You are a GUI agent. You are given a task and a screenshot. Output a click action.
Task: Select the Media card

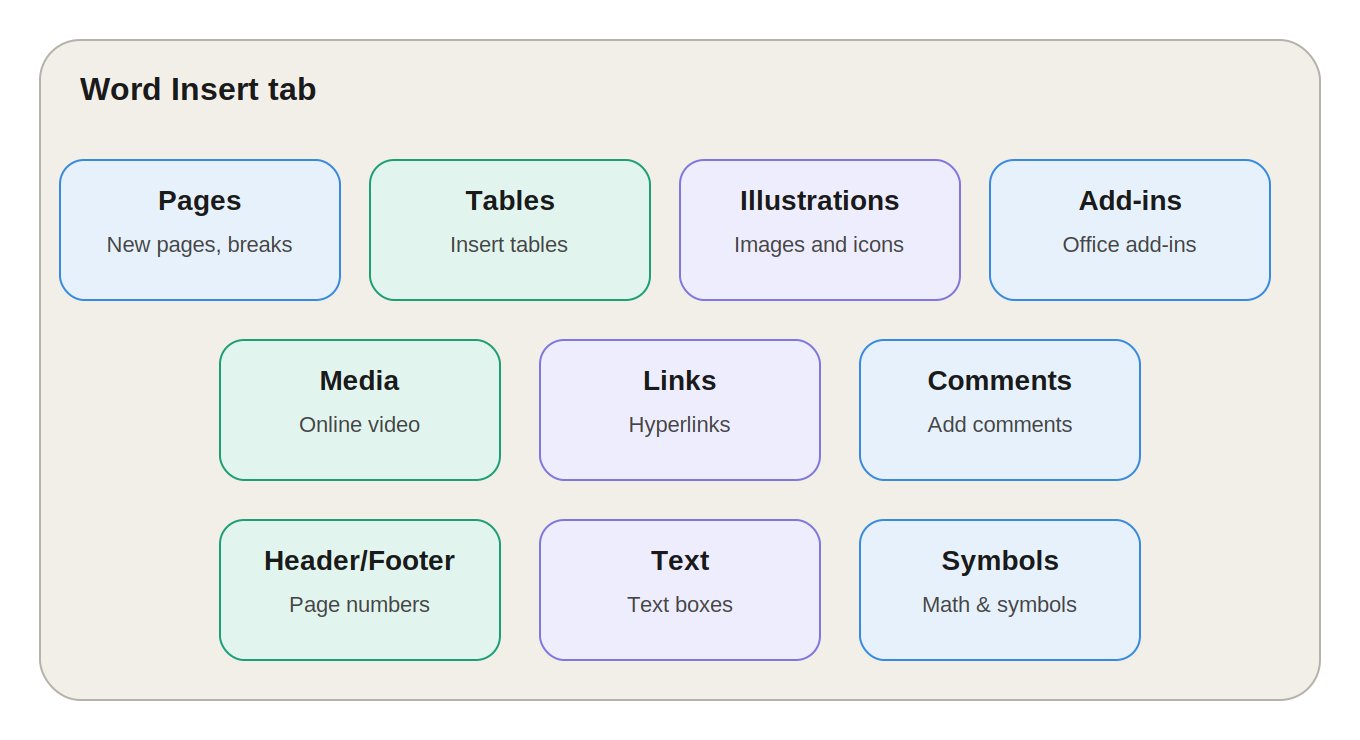(360, 410)
